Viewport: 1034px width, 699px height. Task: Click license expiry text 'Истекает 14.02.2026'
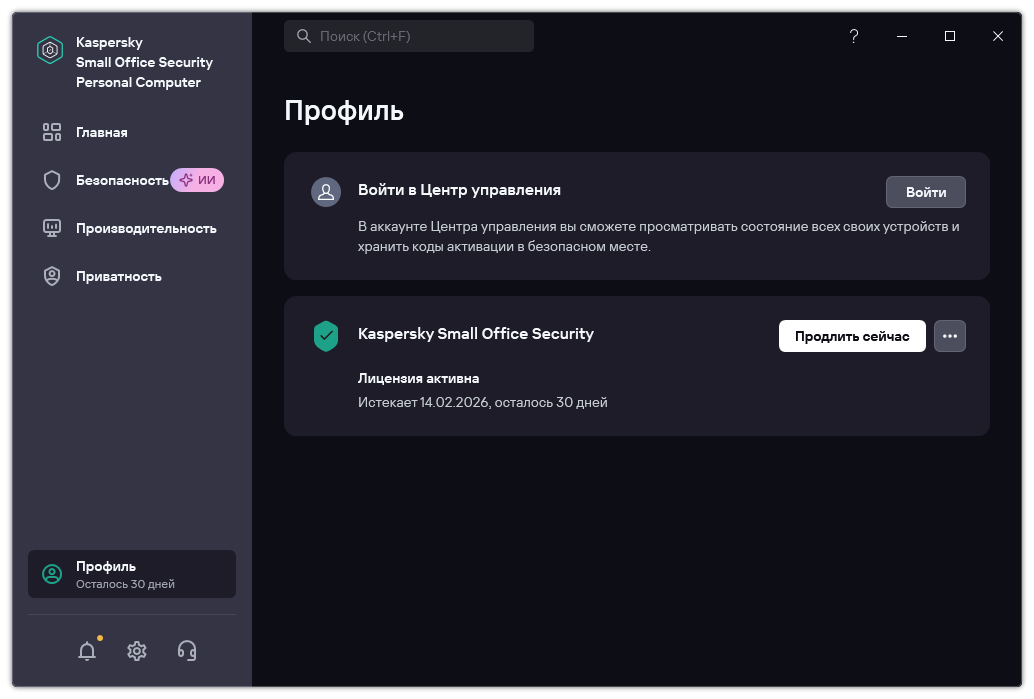tap(423, 402)
